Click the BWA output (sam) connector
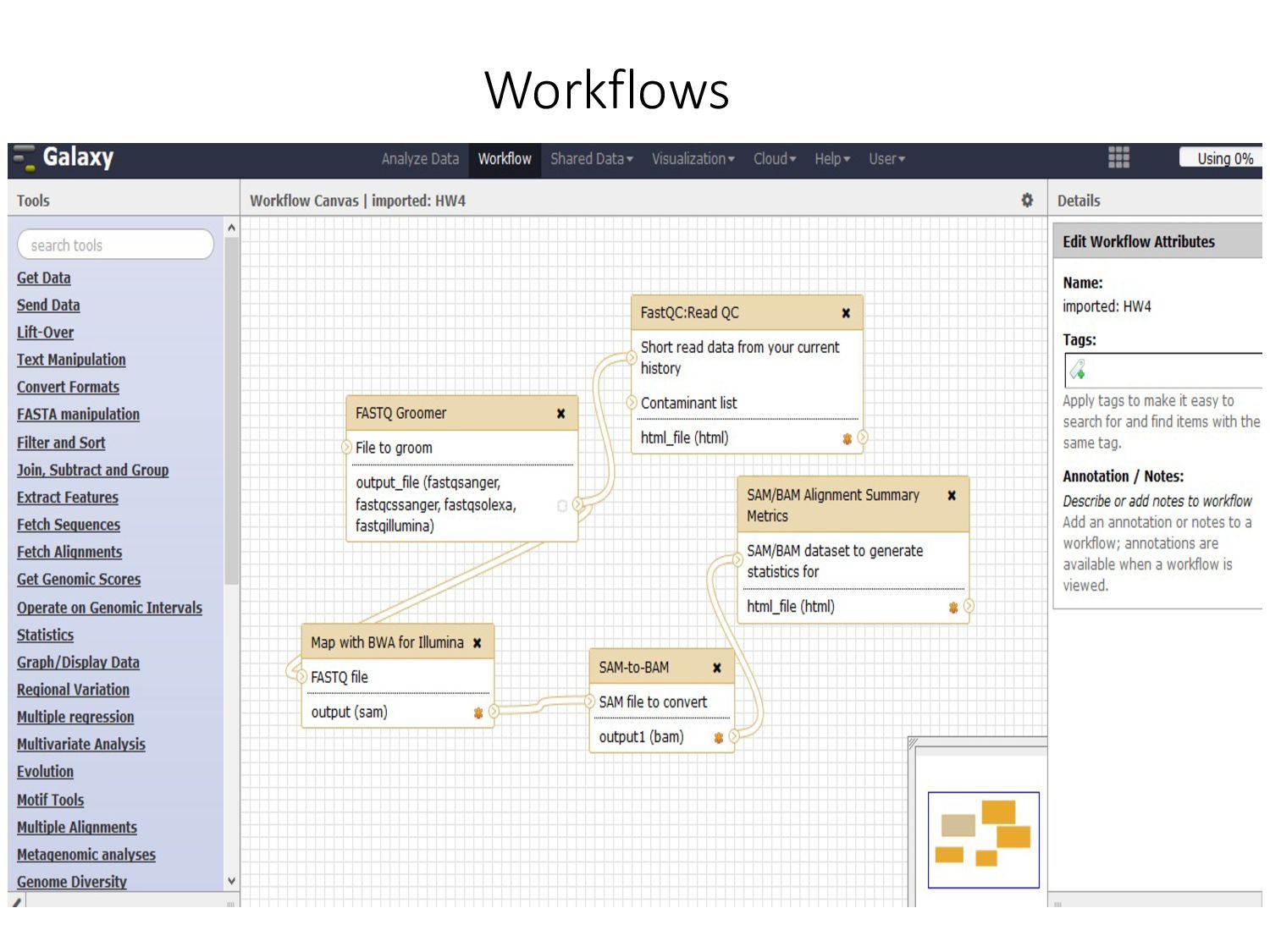This screenshot has width=1270, height=952. (x=494, y=712)
